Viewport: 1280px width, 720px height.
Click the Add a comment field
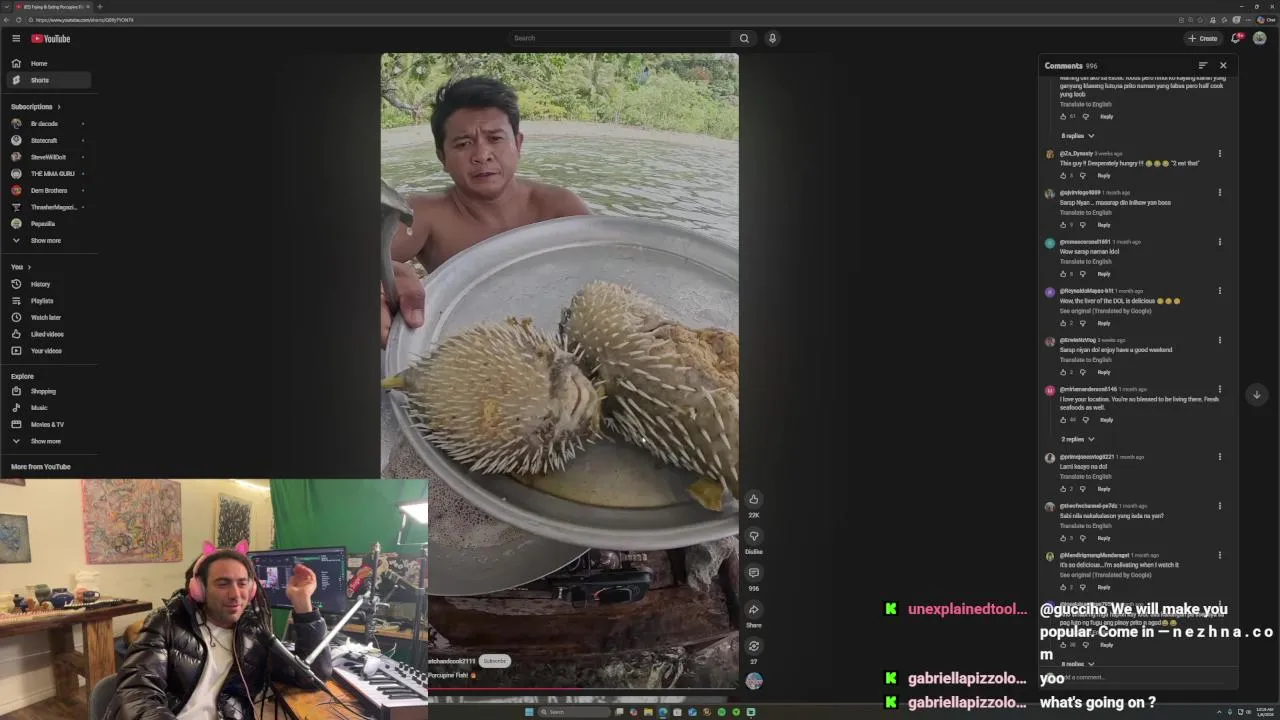(1139, 677)
